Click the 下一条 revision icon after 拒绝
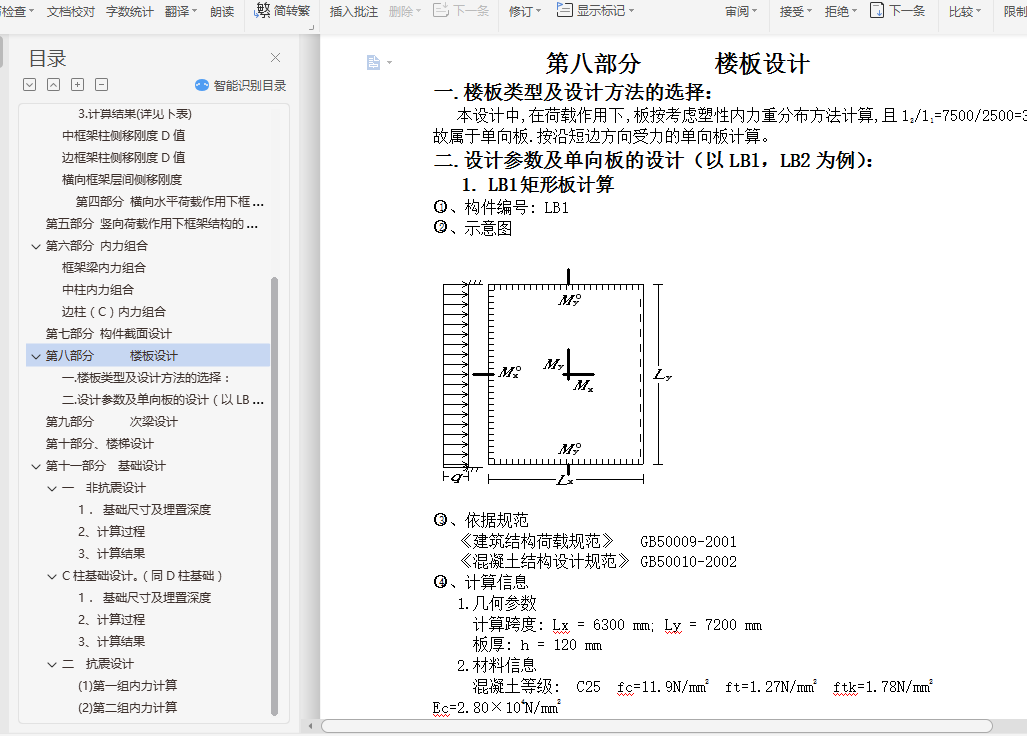The image size is (1027, 736). point(877,10)
